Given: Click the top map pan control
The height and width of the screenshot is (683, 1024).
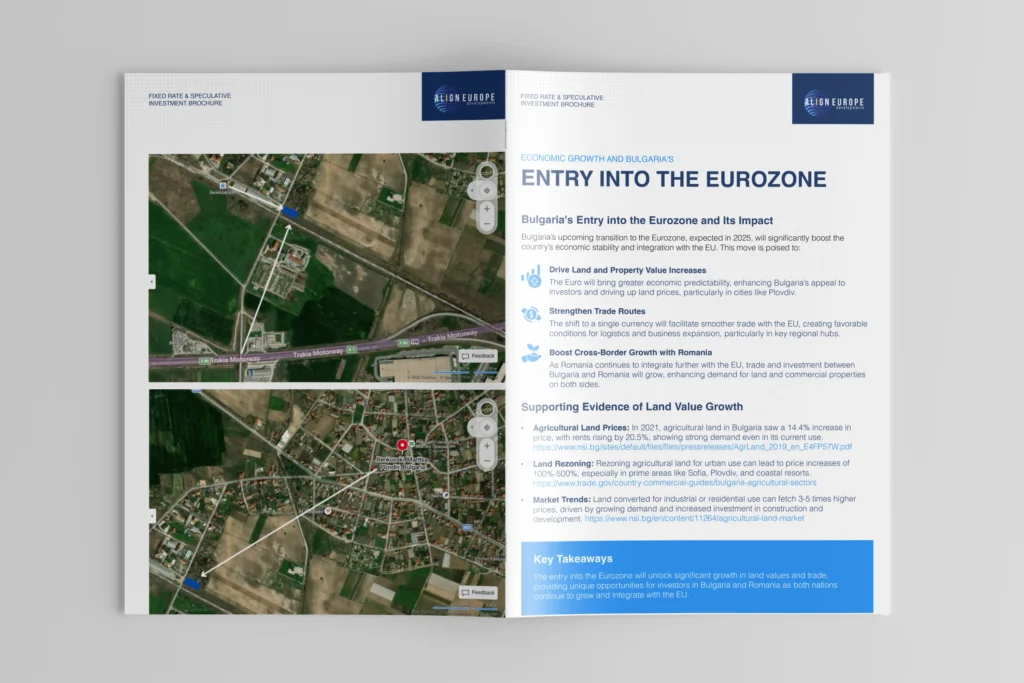Looking at the screenshot, I should (x=486, y=189).
